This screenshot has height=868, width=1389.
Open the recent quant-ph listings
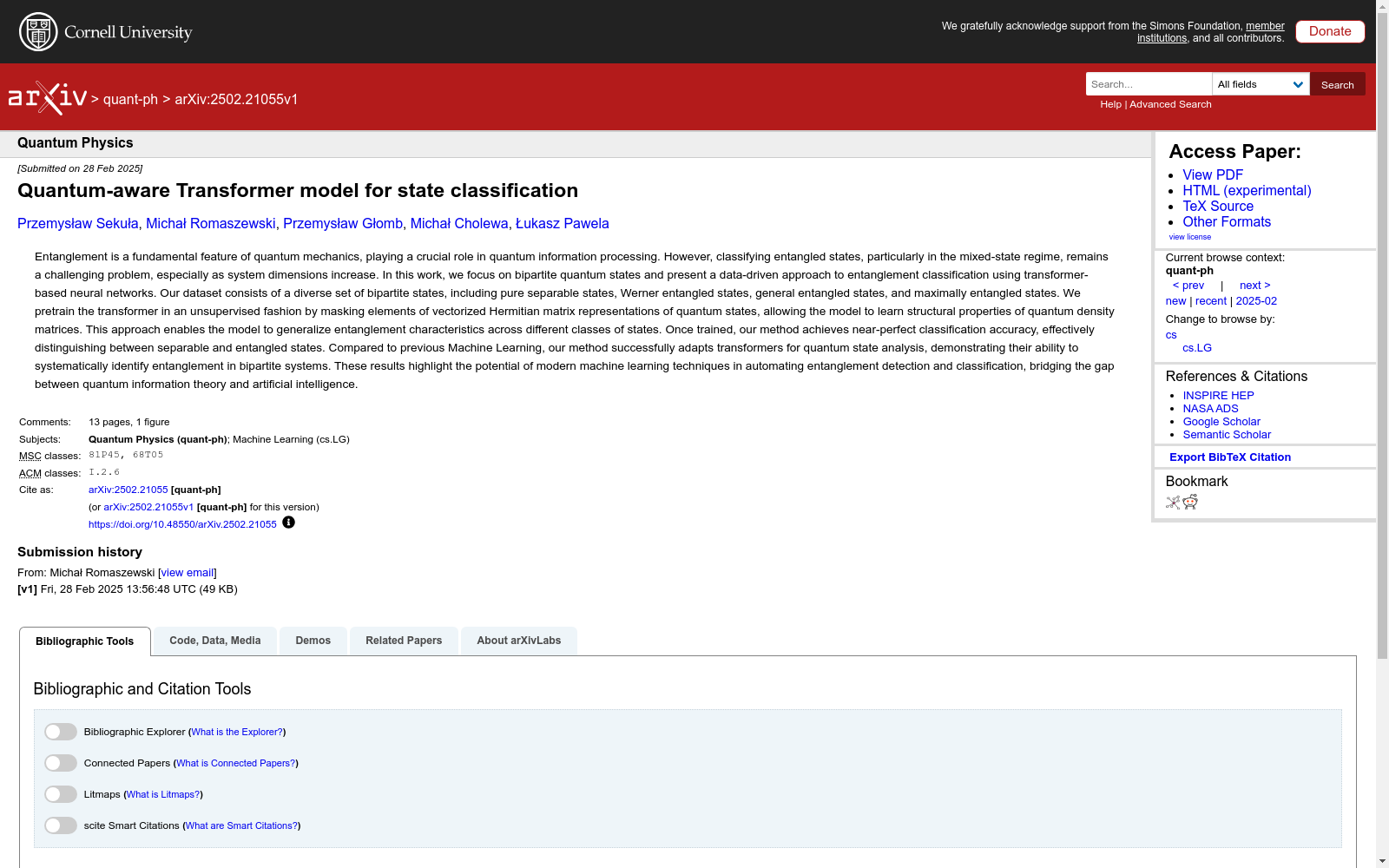1211,301
